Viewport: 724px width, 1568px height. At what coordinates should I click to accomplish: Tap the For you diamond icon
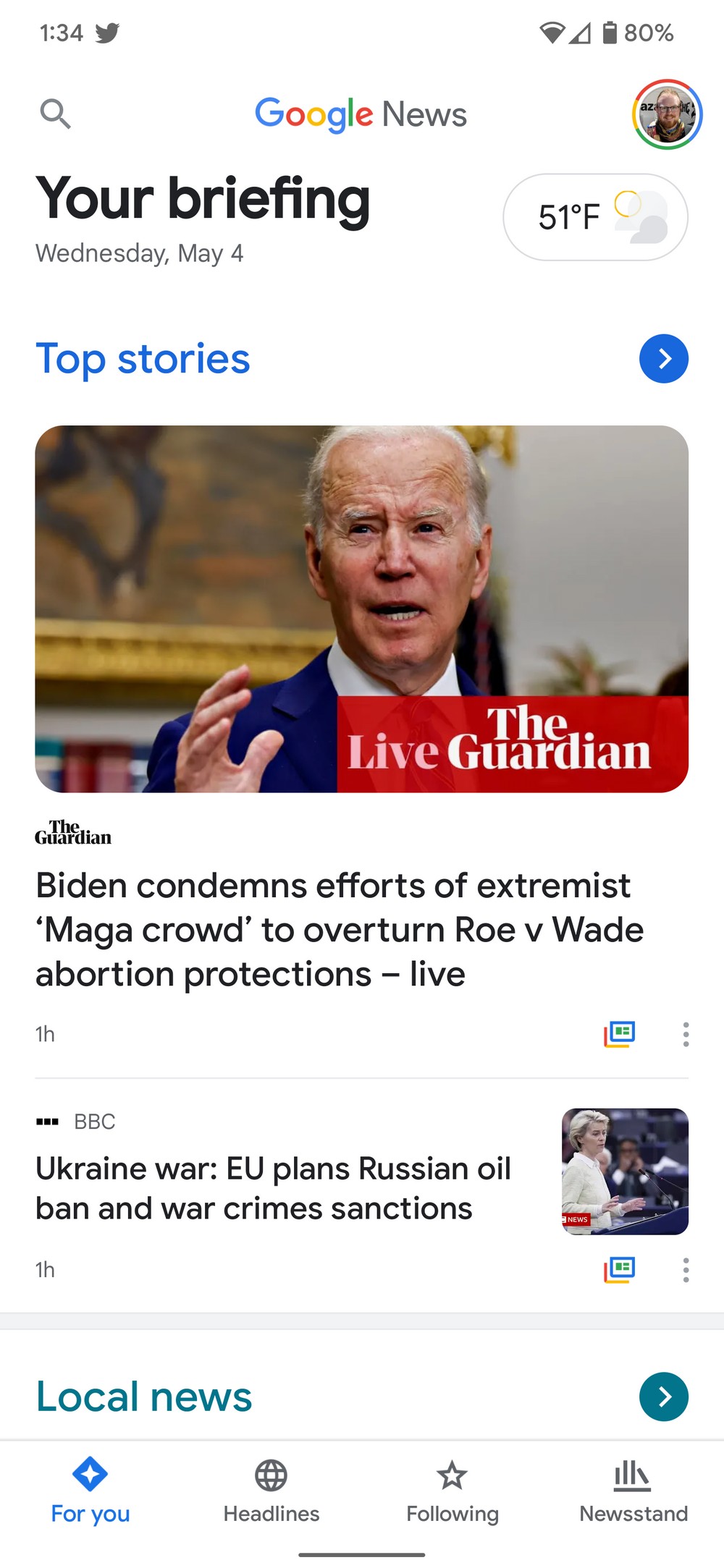click(90, 1474)
